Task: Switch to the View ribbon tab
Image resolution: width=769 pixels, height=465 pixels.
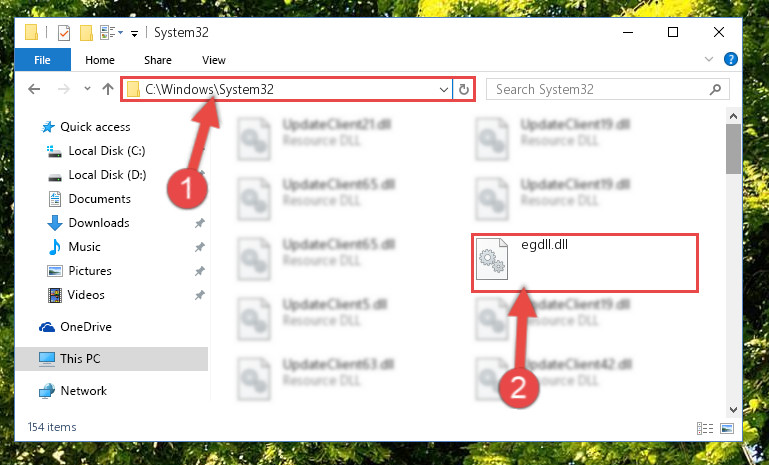Action: 214,60
